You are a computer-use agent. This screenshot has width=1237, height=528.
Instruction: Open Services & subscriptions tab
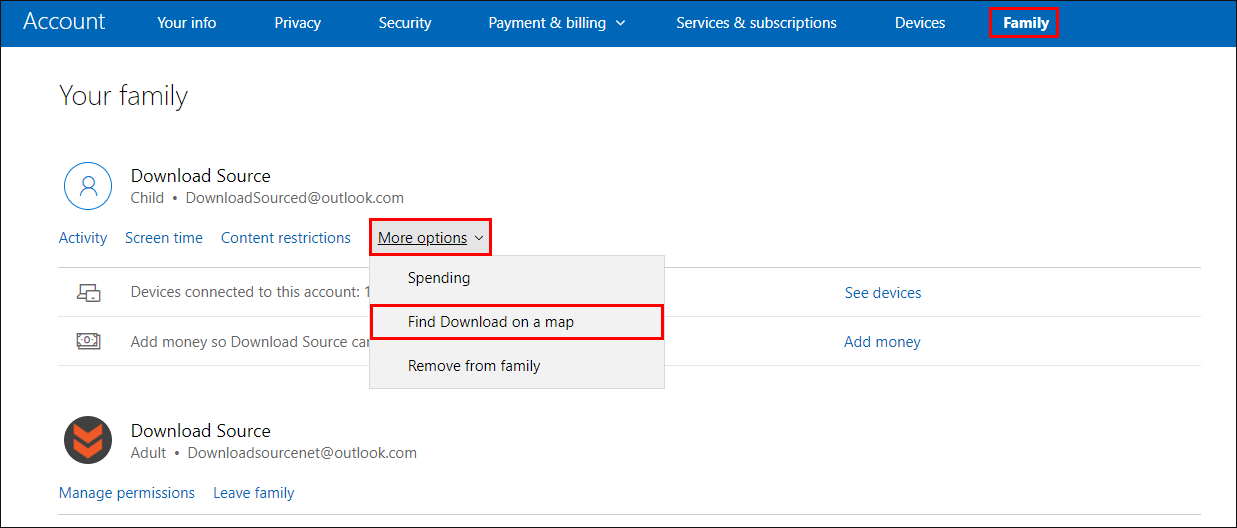(x=756, y=23)
